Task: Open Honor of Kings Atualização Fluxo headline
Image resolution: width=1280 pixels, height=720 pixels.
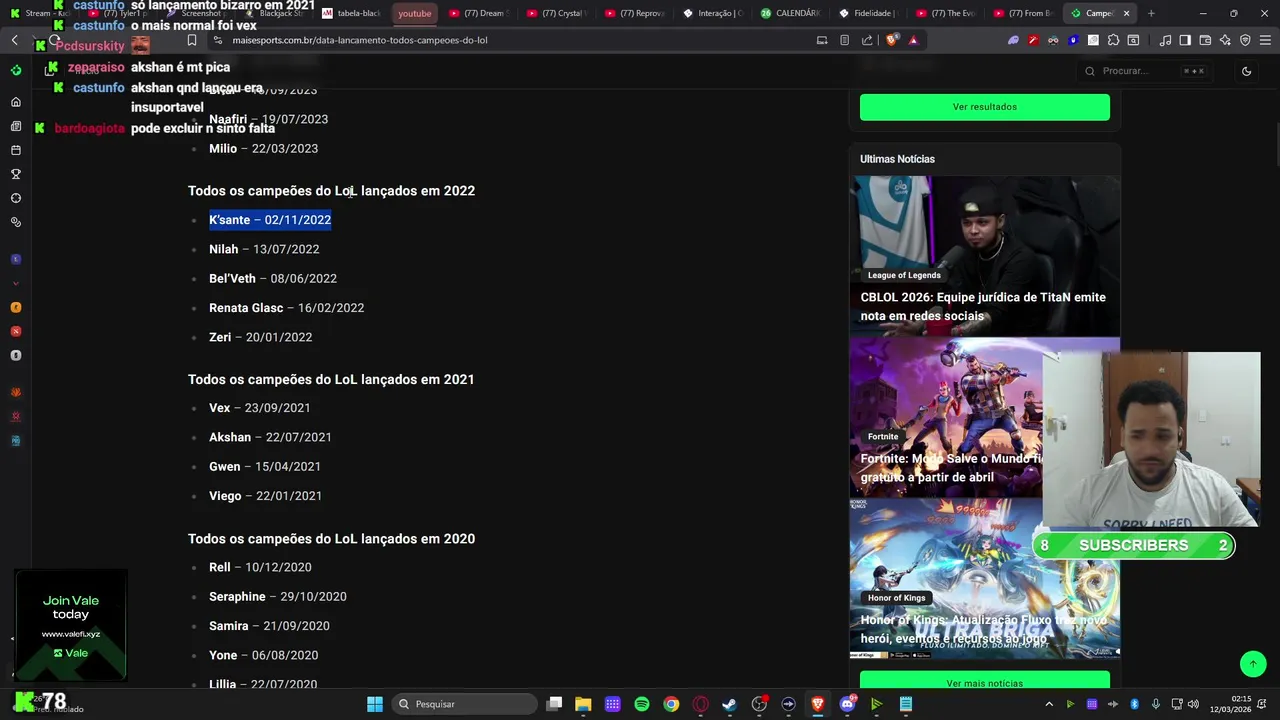Action: pos(983,629)
